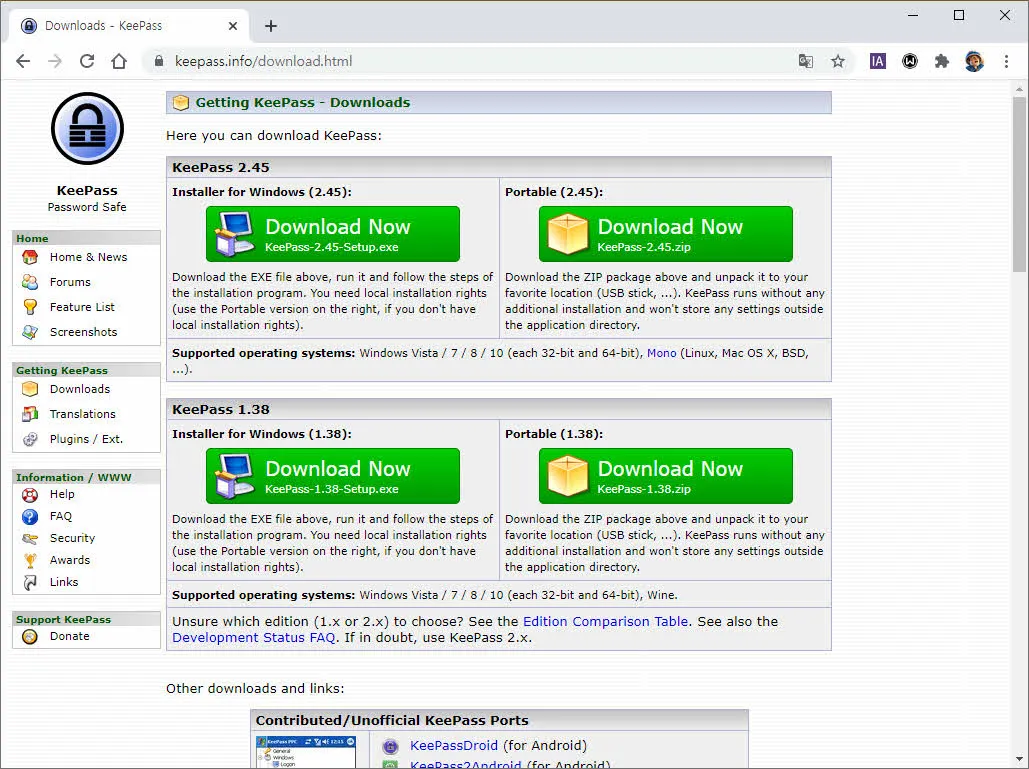Click the Translations sidebar icon

(x=30, y=413)
